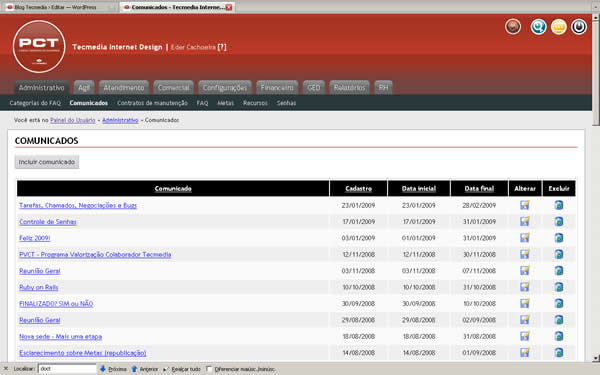
Task: Go to 'Categorias do FAQ' submenu
Action: 35,103
